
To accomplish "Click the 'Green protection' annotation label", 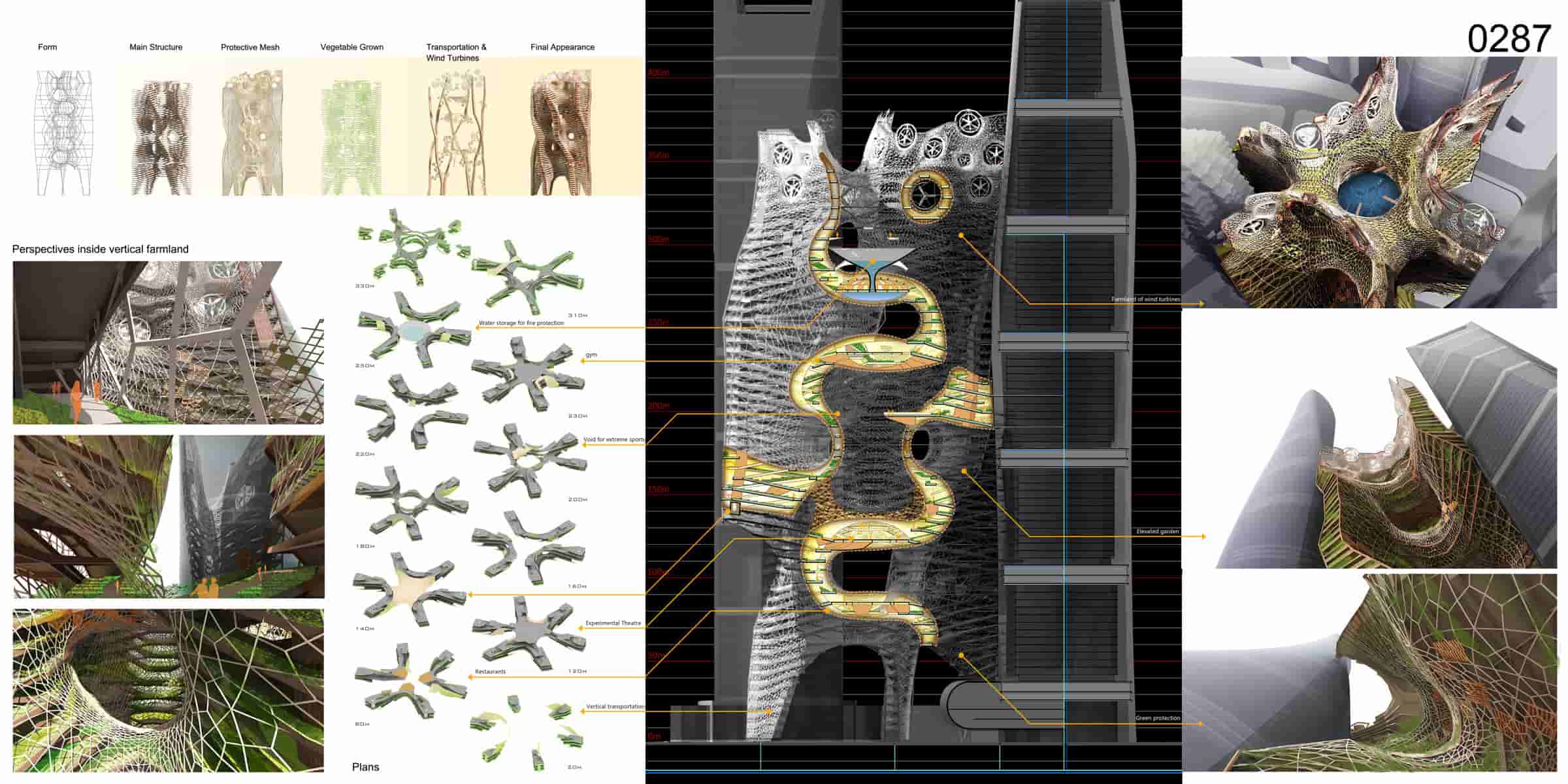I will pos(1157,719).
